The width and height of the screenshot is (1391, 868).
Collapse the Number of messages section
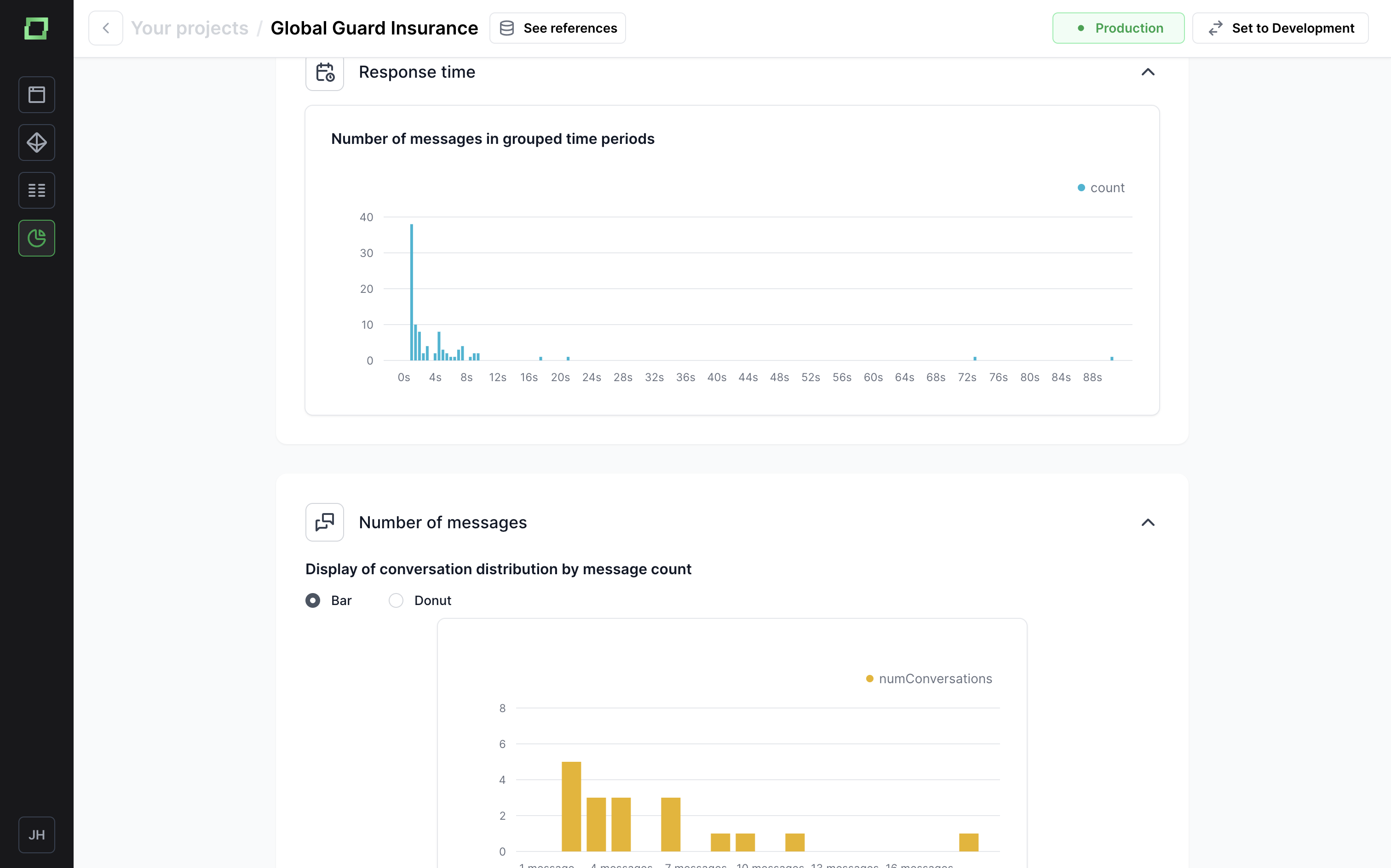[x=1148, y=522]
